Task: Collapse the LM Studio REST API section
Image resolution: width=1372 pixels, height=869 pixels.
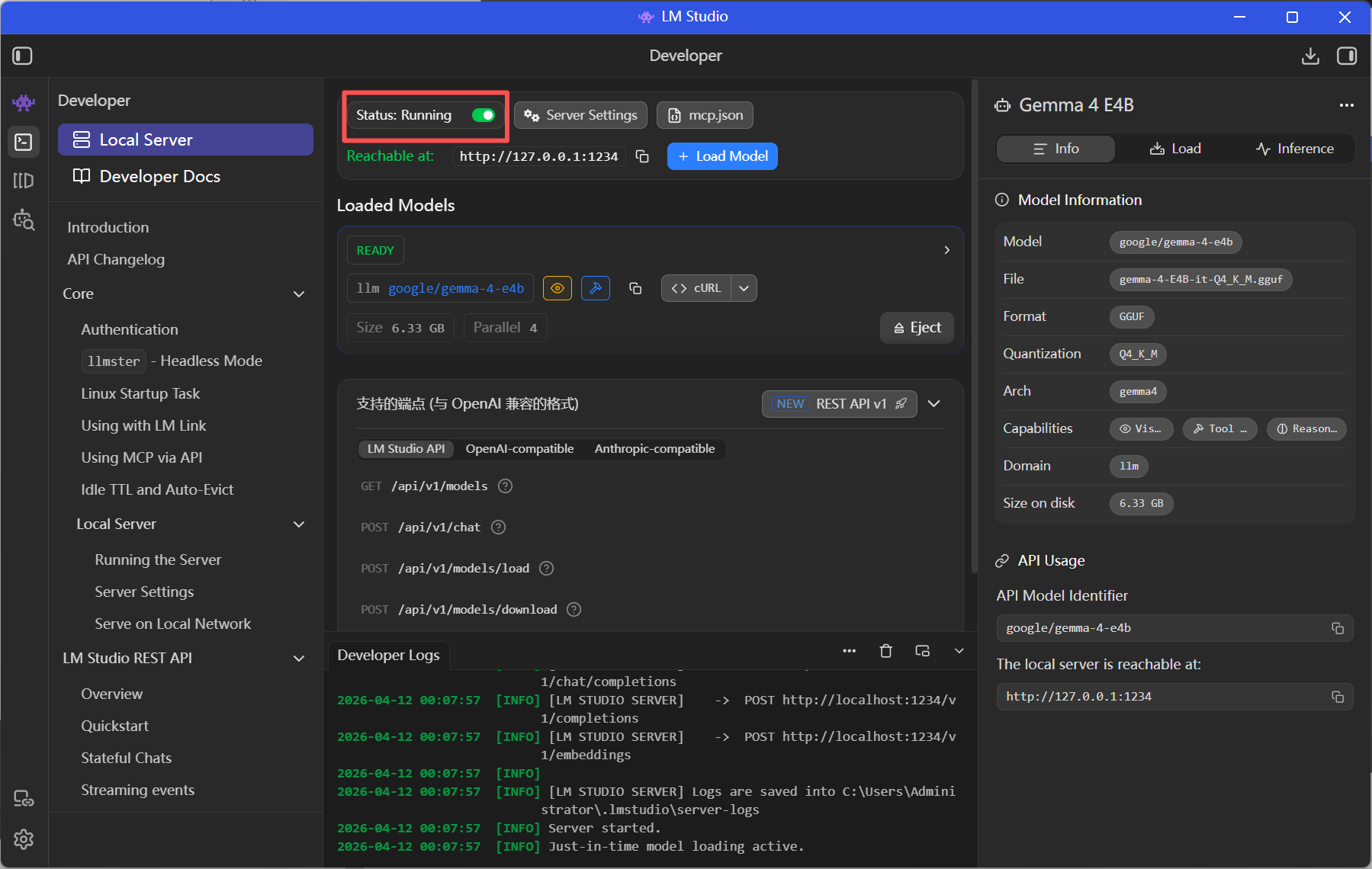Action: (x=299, y=659)
